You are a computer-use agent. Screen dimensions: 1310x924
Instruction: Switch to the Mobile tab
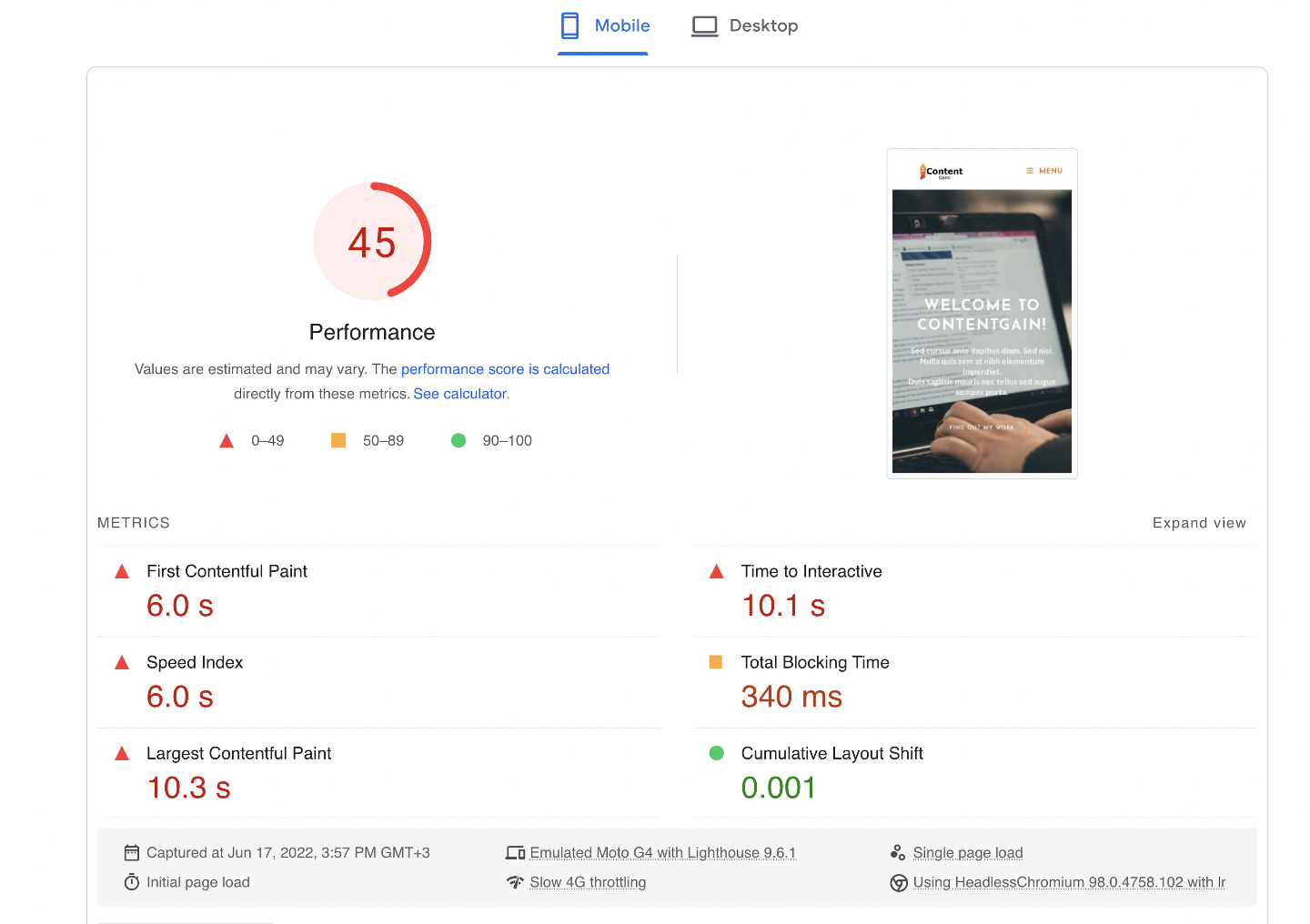(604, 26)
